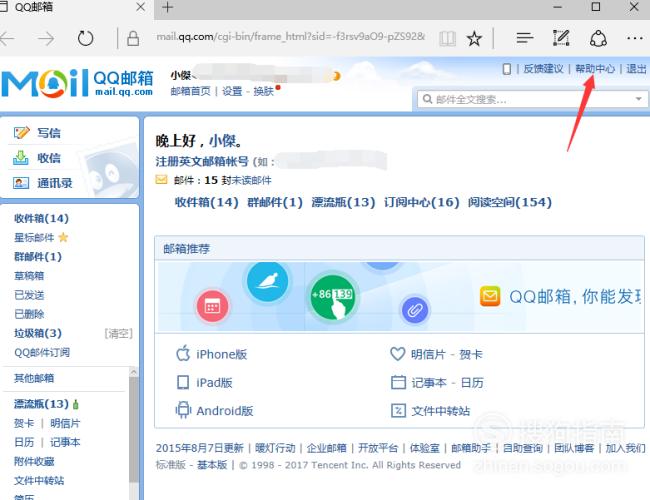Click the file transfer icon beside 文件中转站
Viewport: 650px width, 500px height.
click(x=398, y=410)
